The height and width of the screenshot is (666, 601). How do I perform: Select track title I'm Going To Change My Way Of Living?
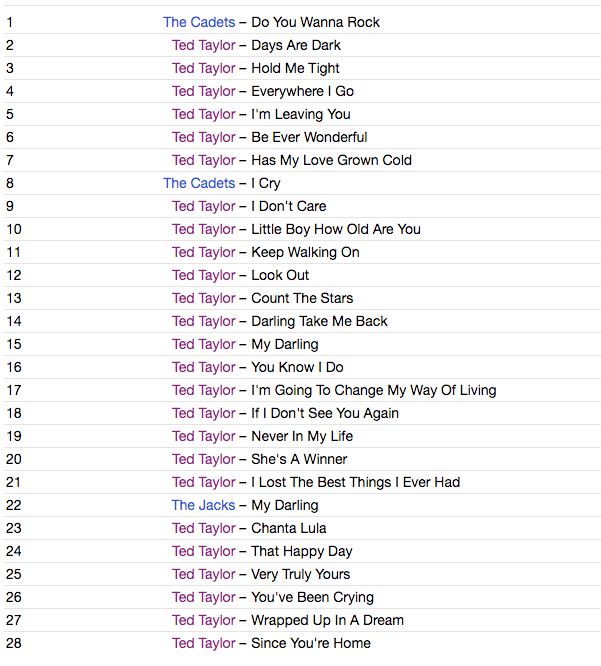(373, 390)
